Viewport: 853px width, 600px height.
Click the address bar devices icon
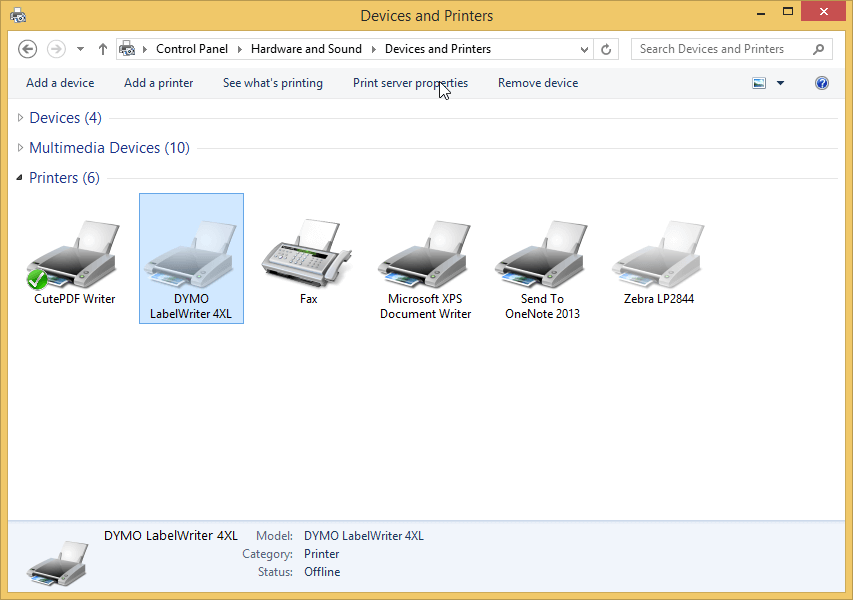point(127,49)
